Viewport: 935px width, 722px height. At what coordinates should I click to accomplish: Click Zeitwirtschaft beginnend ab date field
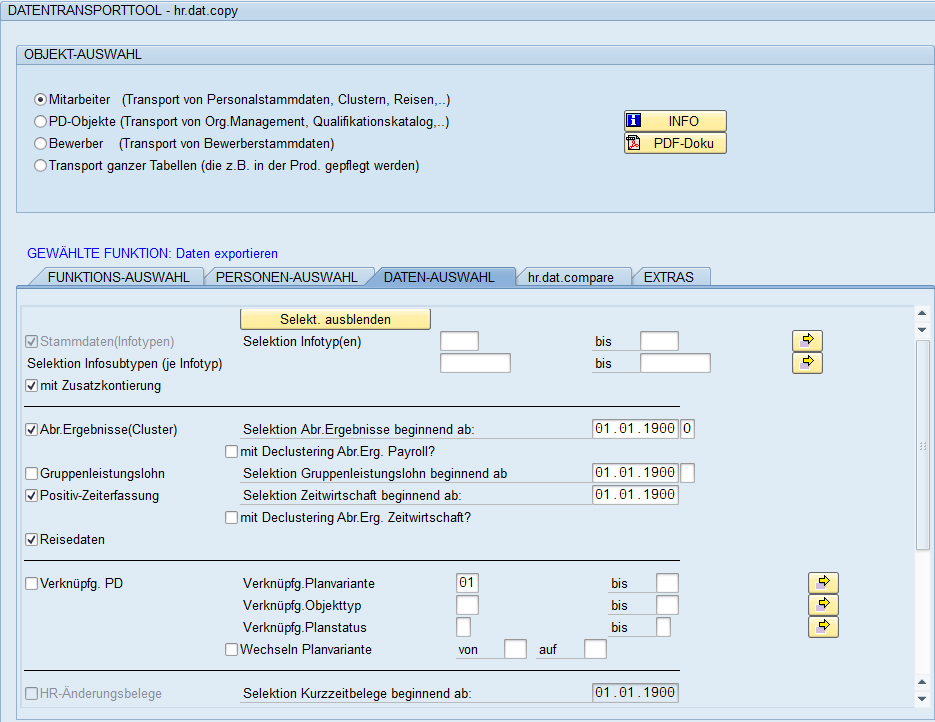635,495
